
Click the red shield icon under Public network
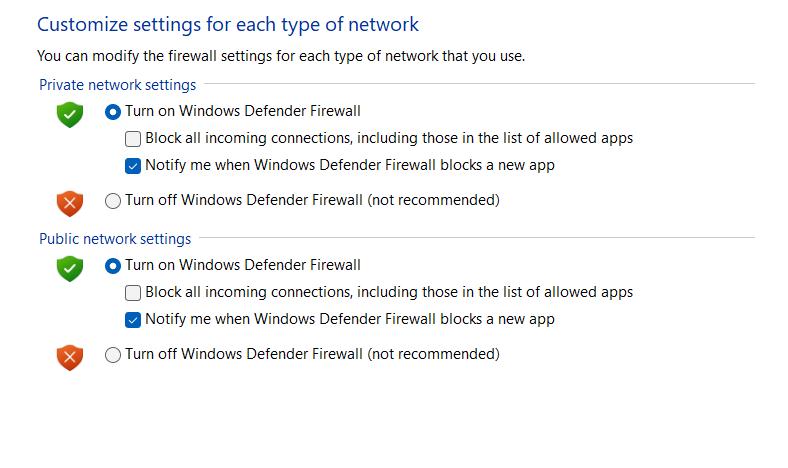tap(69, 357)
